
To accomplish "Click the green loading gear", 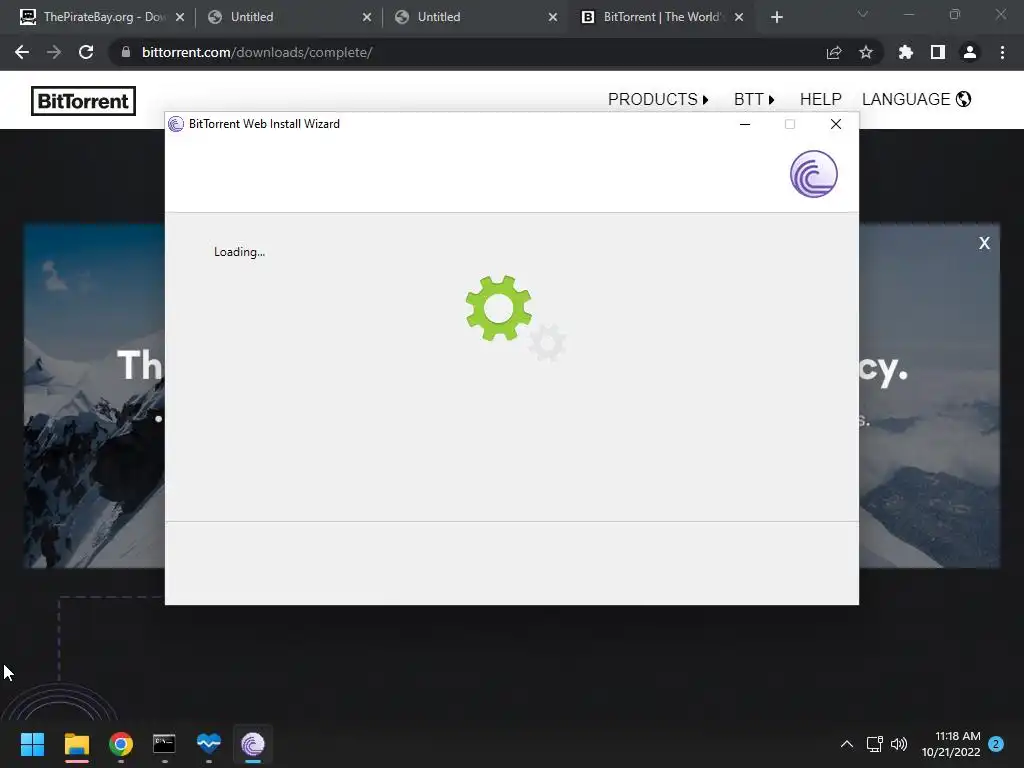I will click(x=498, y=308).
